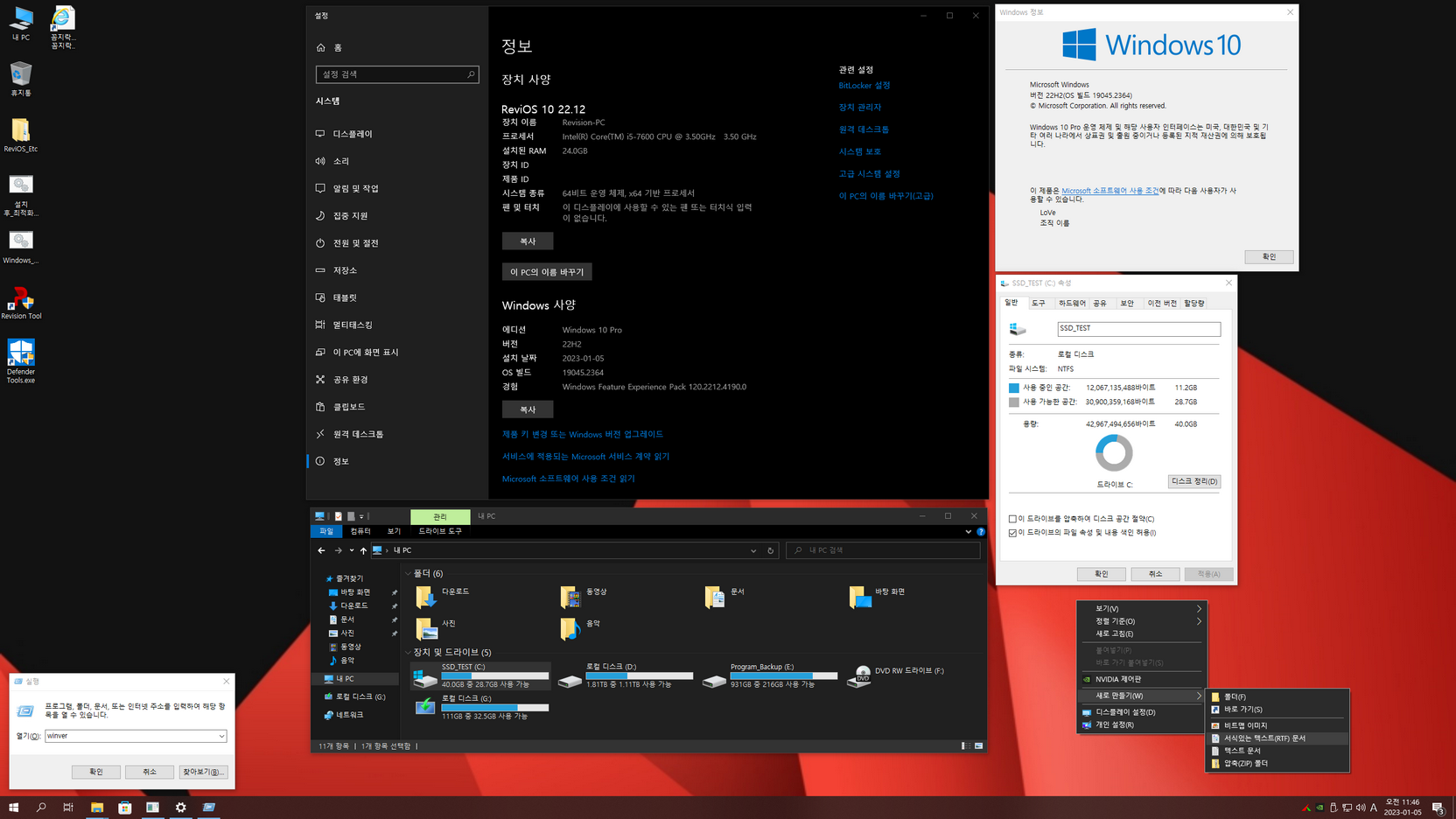Open the Microsoft 소프트웨어 사용 조건 읽기 link
Viewport: 1456px width, 819px height.
pyautogui.click(x=569, y=479)
